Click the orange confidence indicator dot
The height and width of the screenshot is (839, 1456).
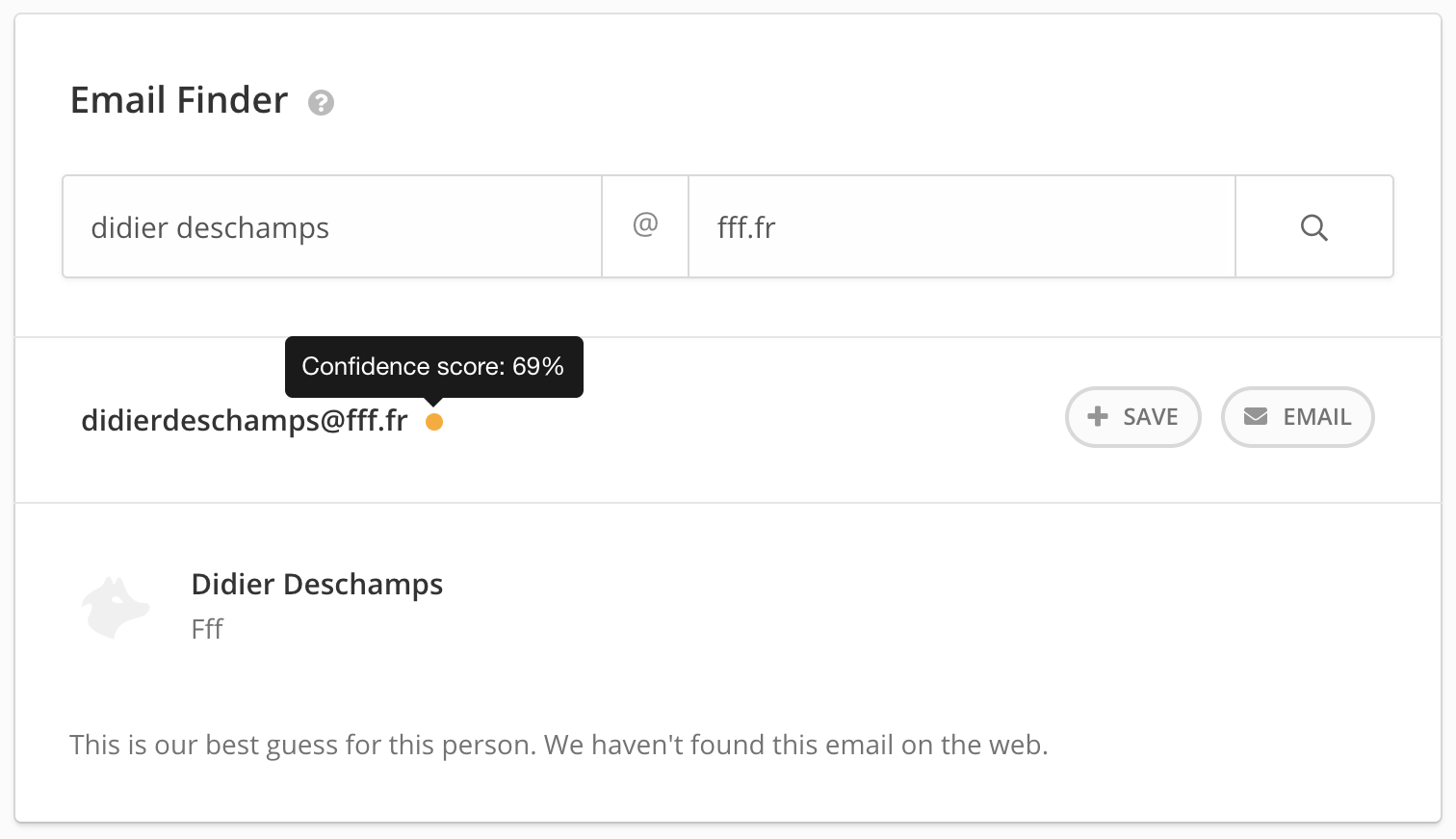coord(434,422)
